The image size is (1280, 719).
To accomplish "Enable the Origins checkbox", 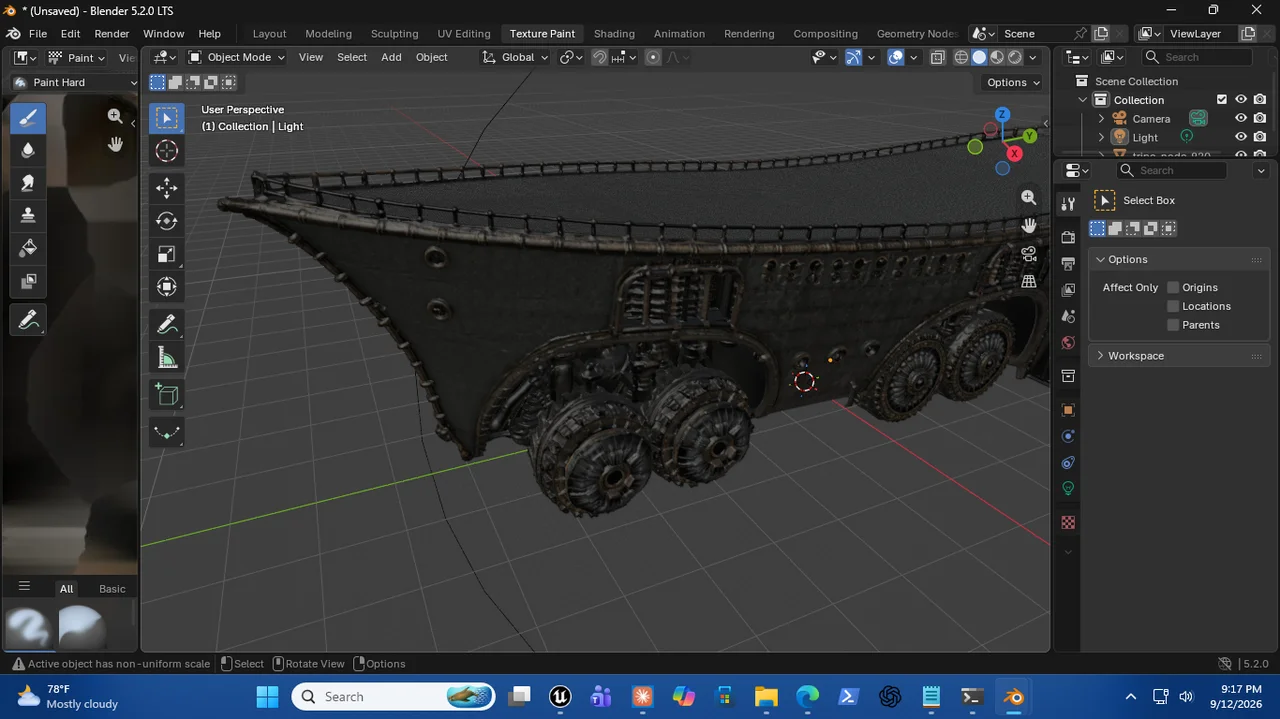I will point(1174,288).
